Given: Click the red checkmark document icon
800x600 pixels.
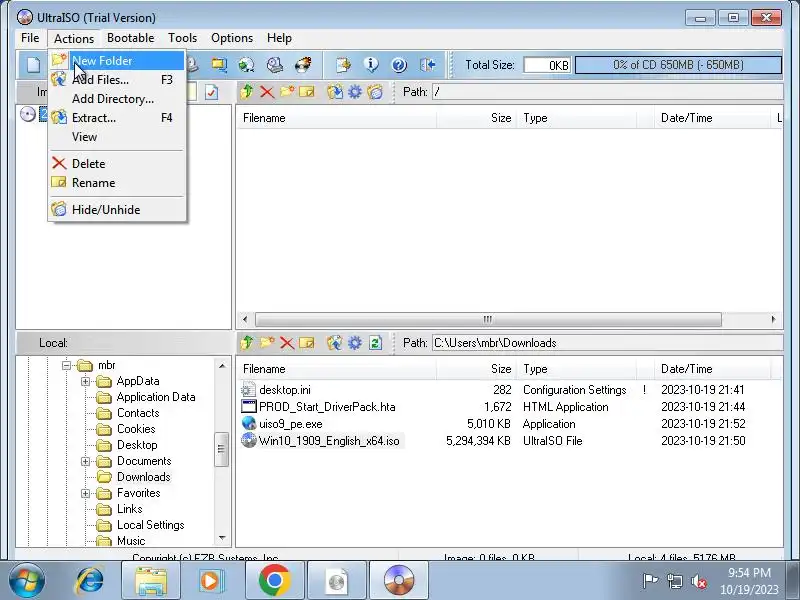Looking at the screenshot, I should point(211,92).
